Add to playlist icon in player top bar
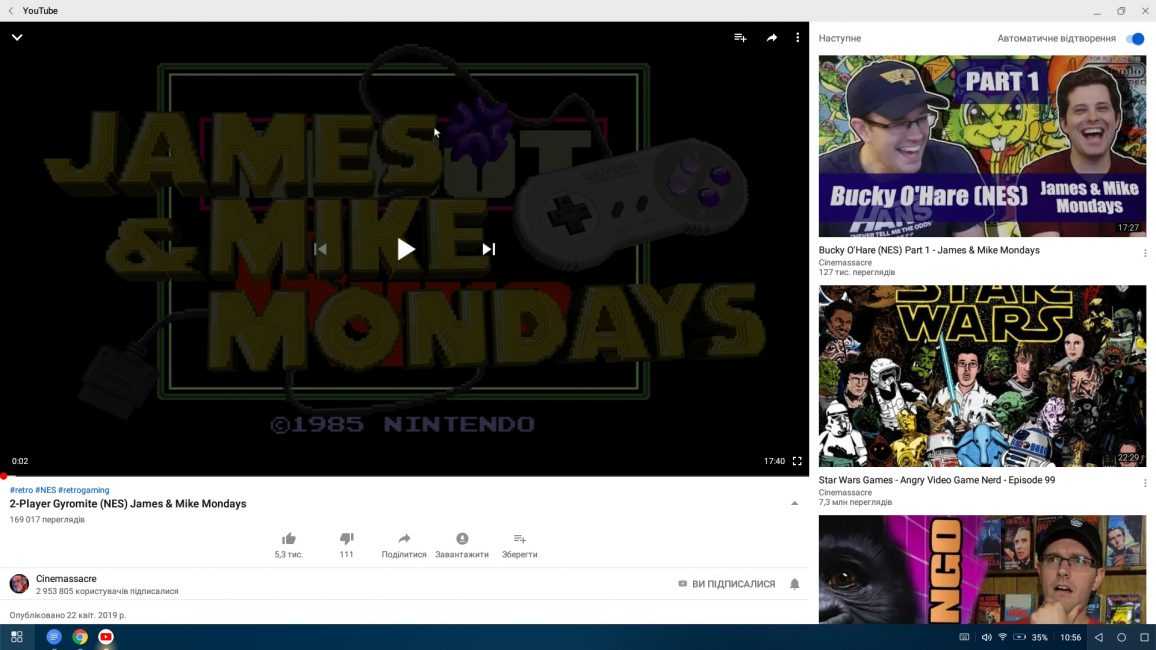This screenshot has width=1156, height=650. (740, 38)
